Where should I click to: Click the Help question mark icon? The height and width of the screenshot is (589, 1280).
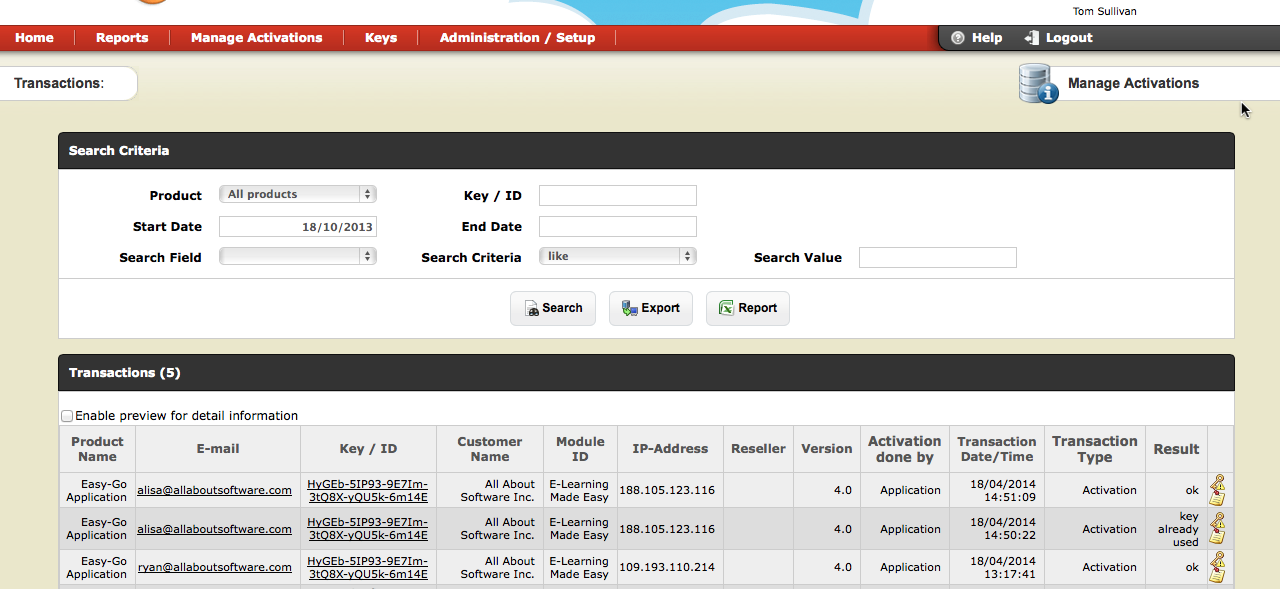[x=958, y=38]
